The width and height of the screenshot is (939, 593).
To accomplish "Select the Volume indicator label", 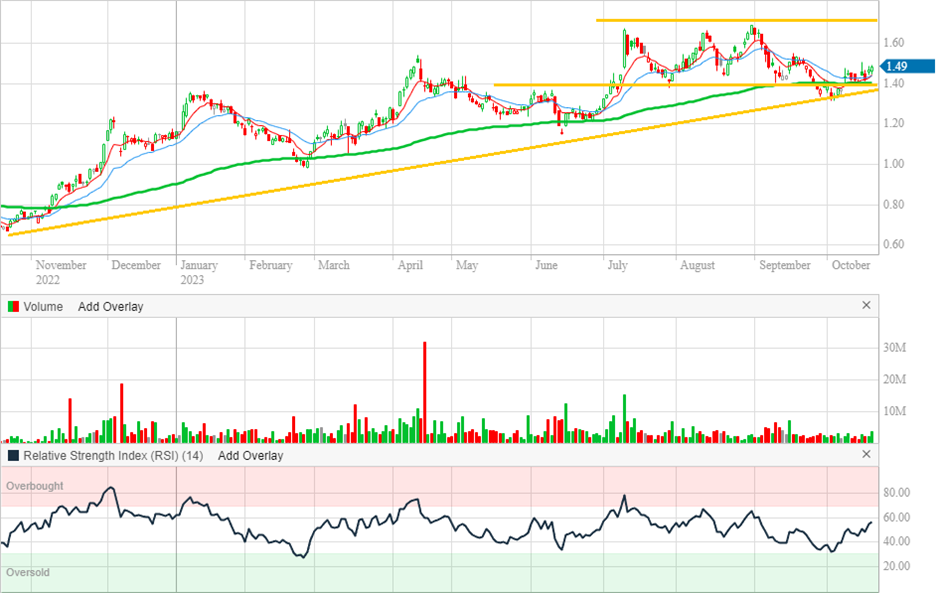I will (42, 307).
